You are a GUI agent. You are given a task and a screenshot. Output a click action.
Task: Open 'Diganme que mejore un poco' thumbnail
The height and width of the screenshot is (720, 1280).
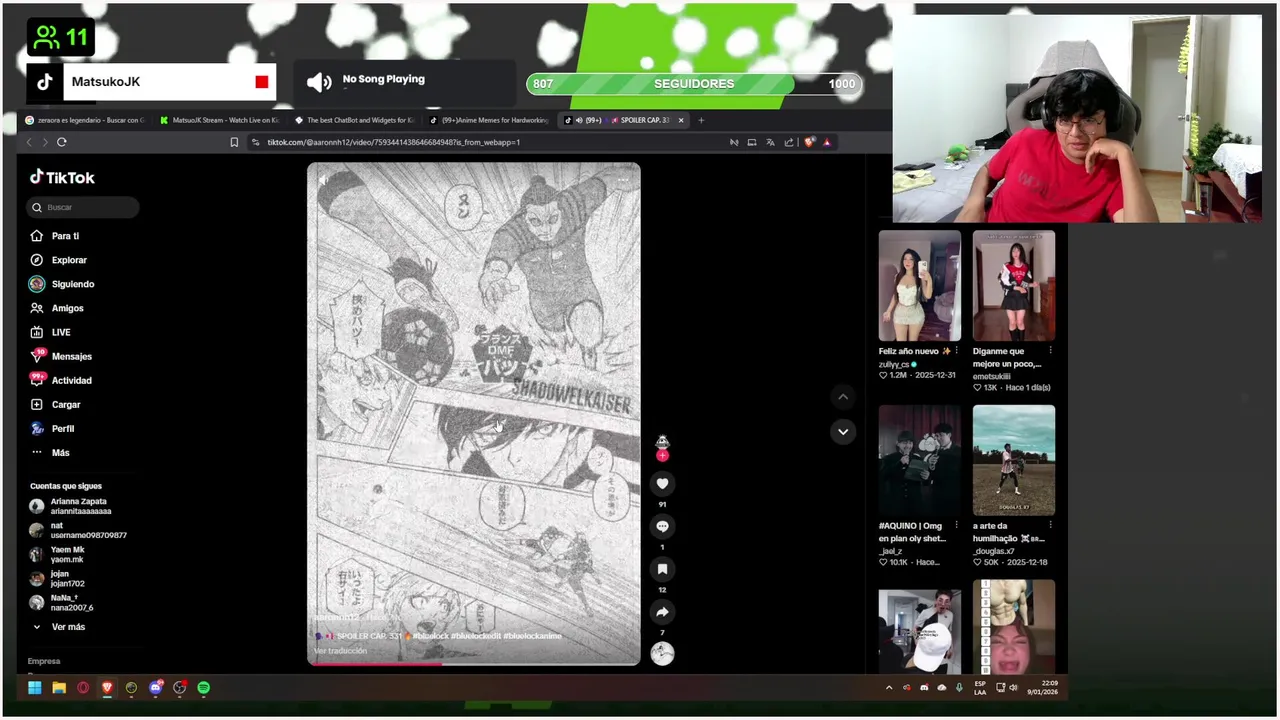pos(1014,286)
